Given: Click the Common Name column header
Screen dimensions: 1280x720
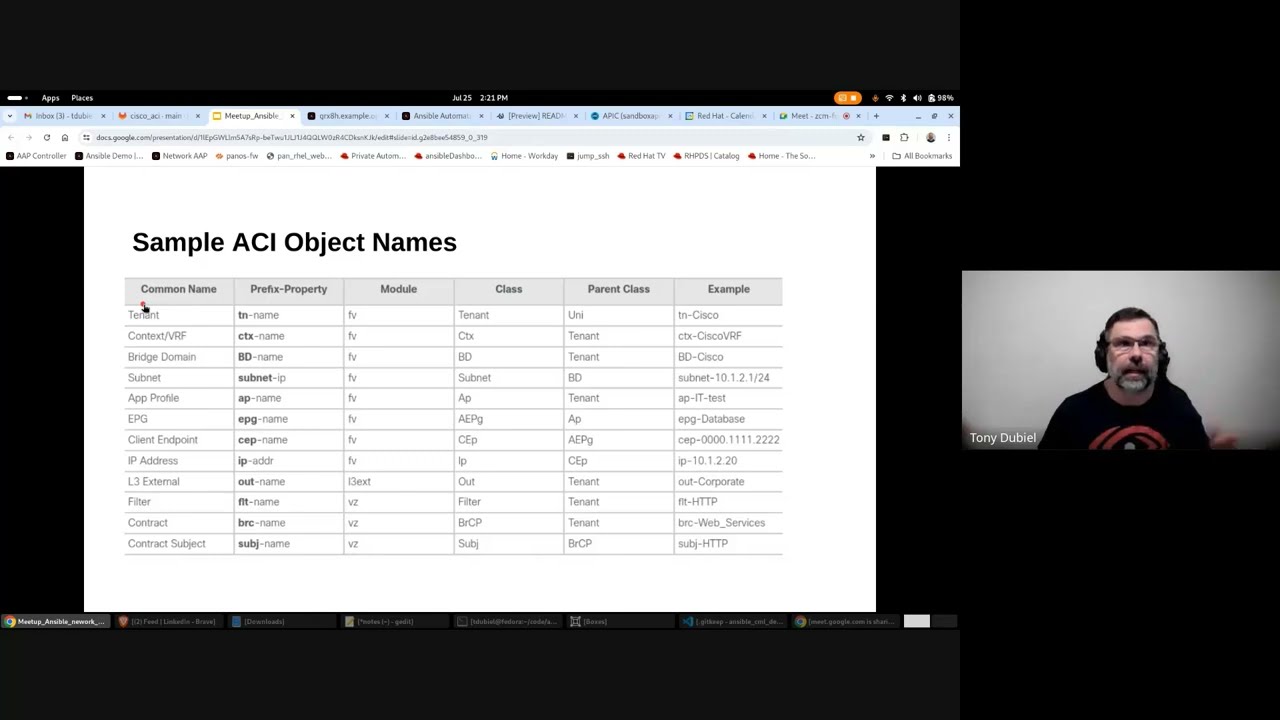Looking at the screenshot, I should 178,289.
